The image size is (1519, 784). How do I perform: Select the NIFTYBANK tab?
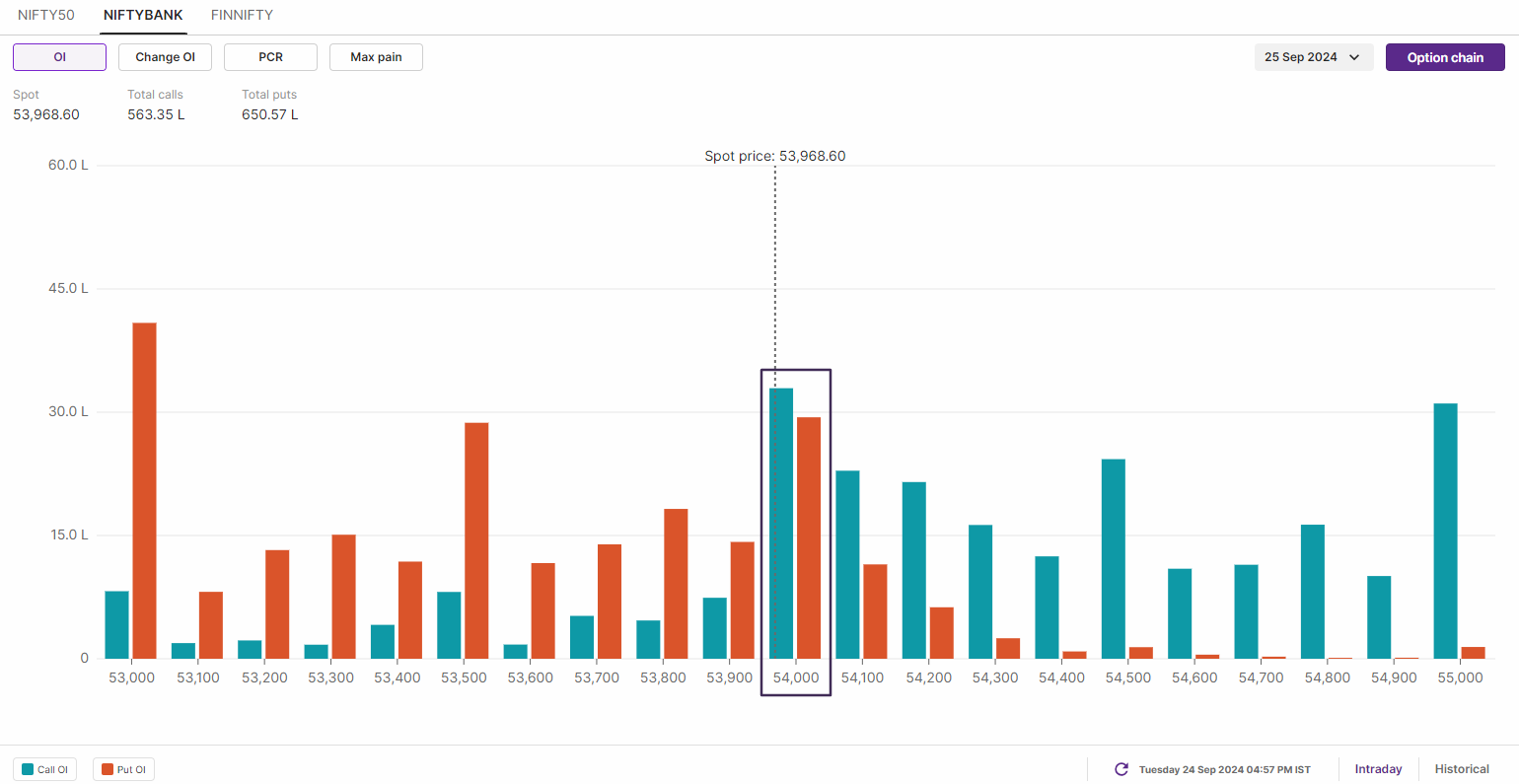pyautogui.click(x=143, y=15)
